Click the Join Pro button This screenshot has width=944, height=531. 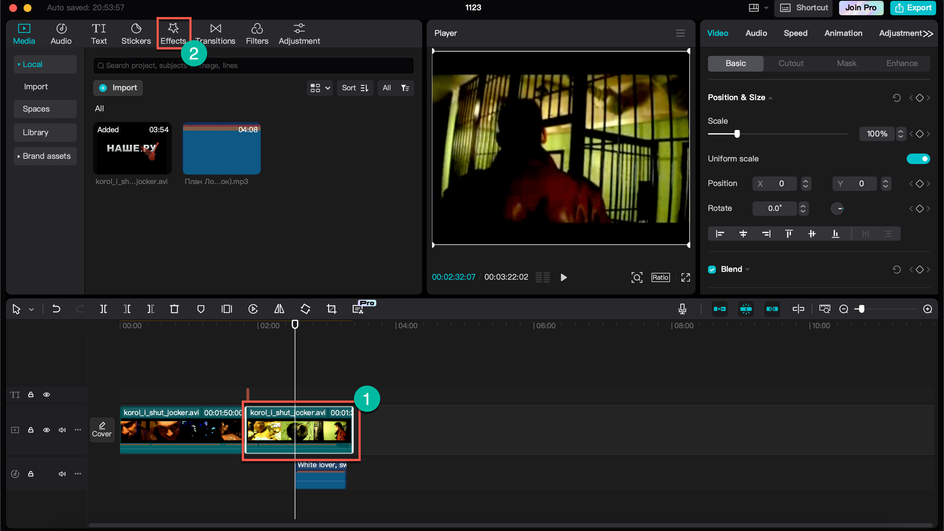pos(861,8)
